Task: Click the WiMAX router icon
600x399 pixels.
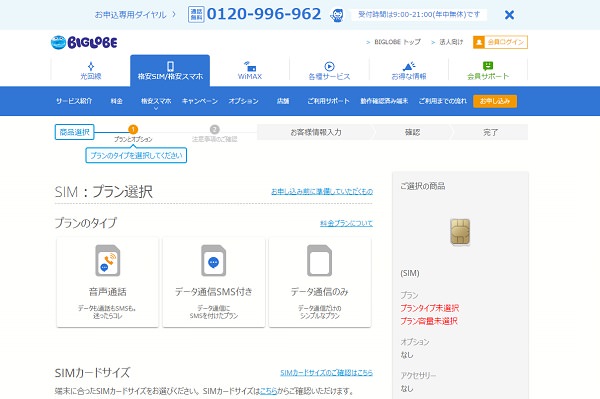Action: click(x=250, y=66)
